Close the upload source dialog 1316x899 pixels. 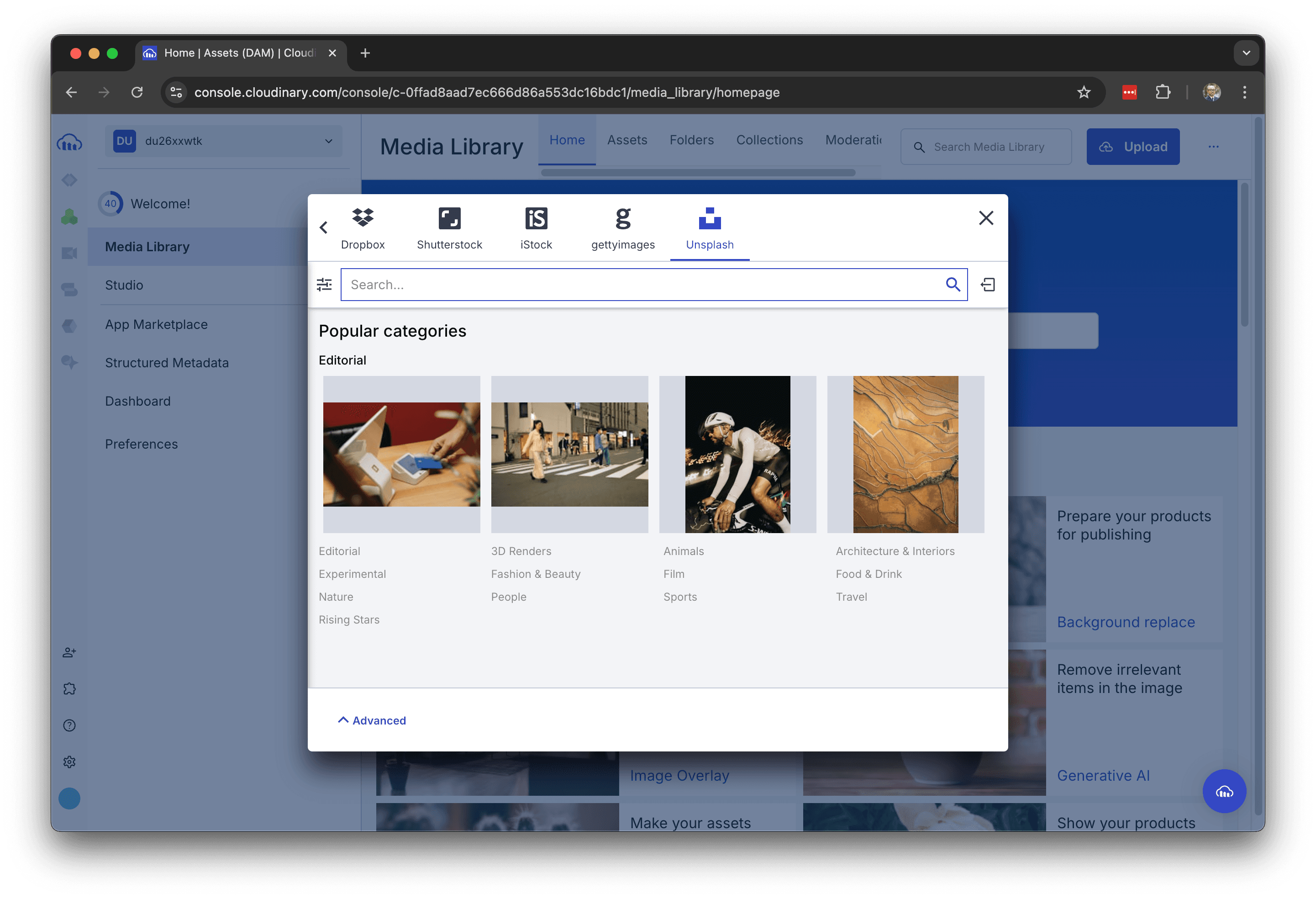point(985,218)
